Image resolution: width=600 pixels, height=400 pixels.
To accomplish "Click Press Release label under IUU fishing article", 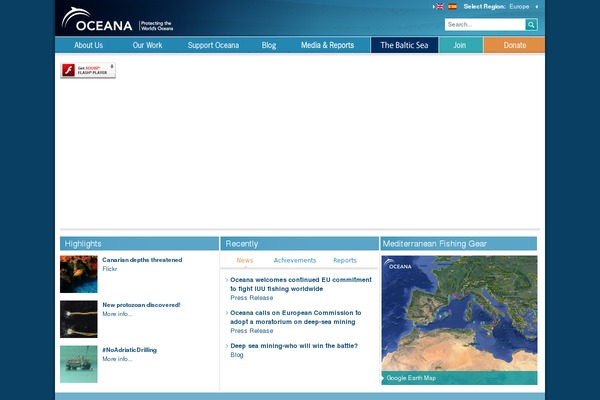I will tap(252, 298).
